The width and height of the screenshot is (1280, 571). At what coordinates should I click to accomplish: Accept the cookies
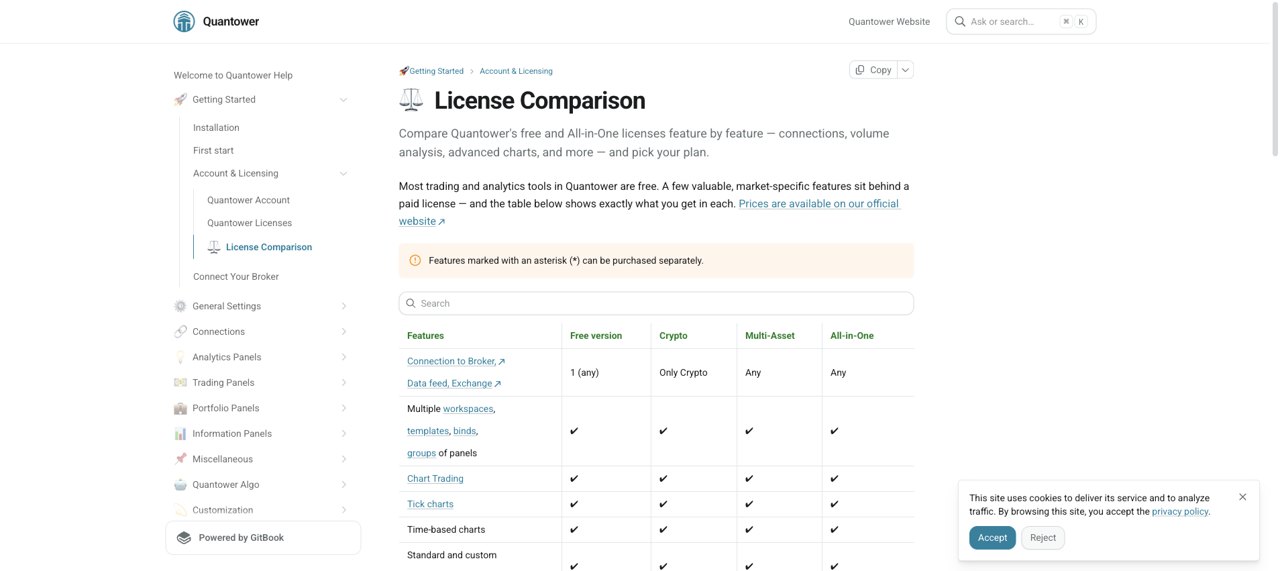(992, 538)
